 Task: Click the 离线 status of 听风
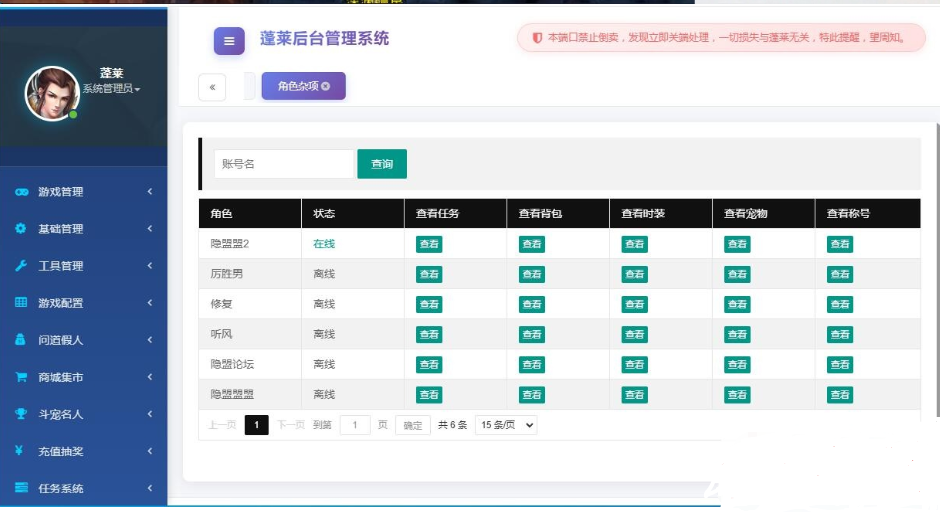click(x=324, y=335)
